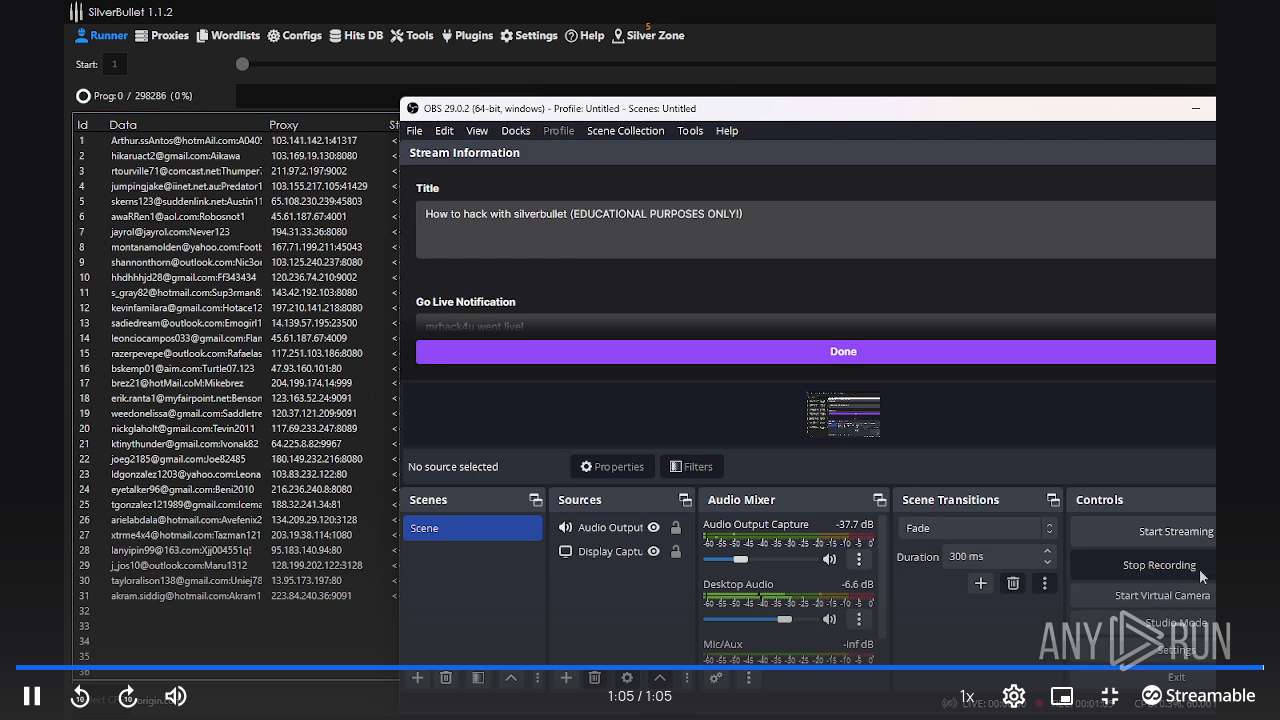Open SilverBullet Proxies tab
This screenshot has height=720, width=1280.
coord(162,35)
